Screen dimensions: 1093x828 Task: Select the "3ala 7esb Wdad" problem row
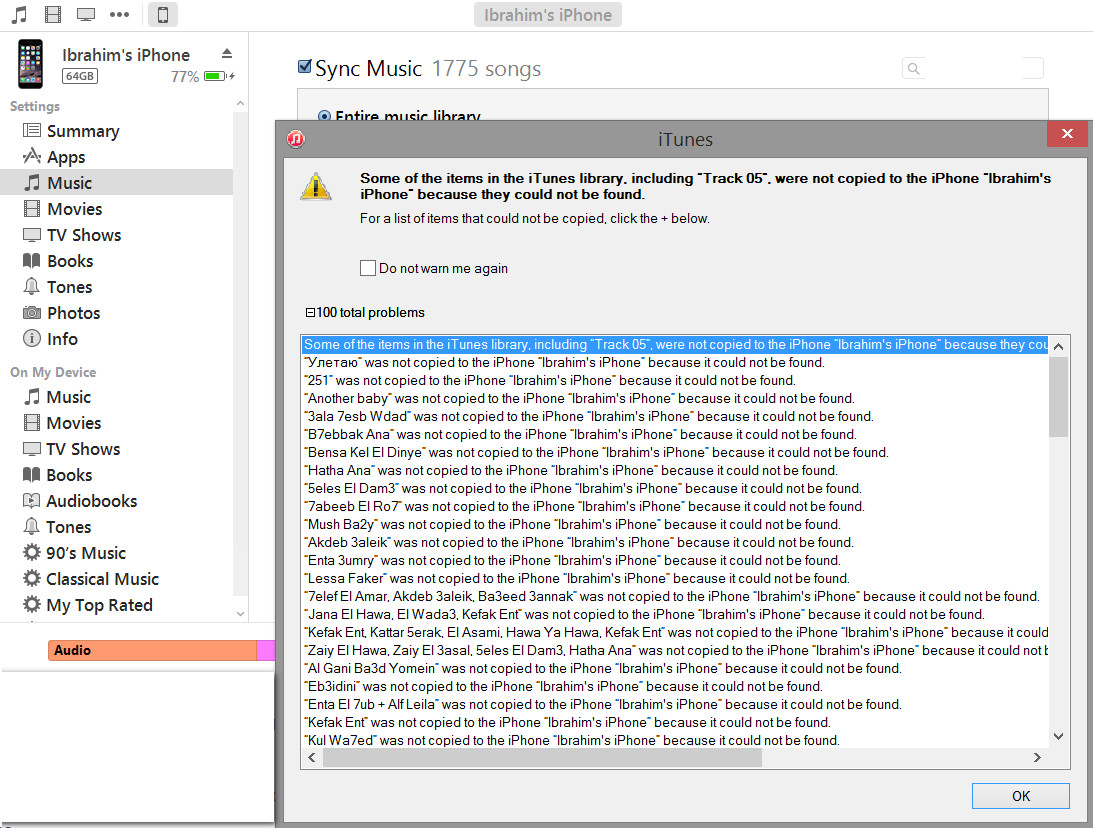(x=675, y=417)
